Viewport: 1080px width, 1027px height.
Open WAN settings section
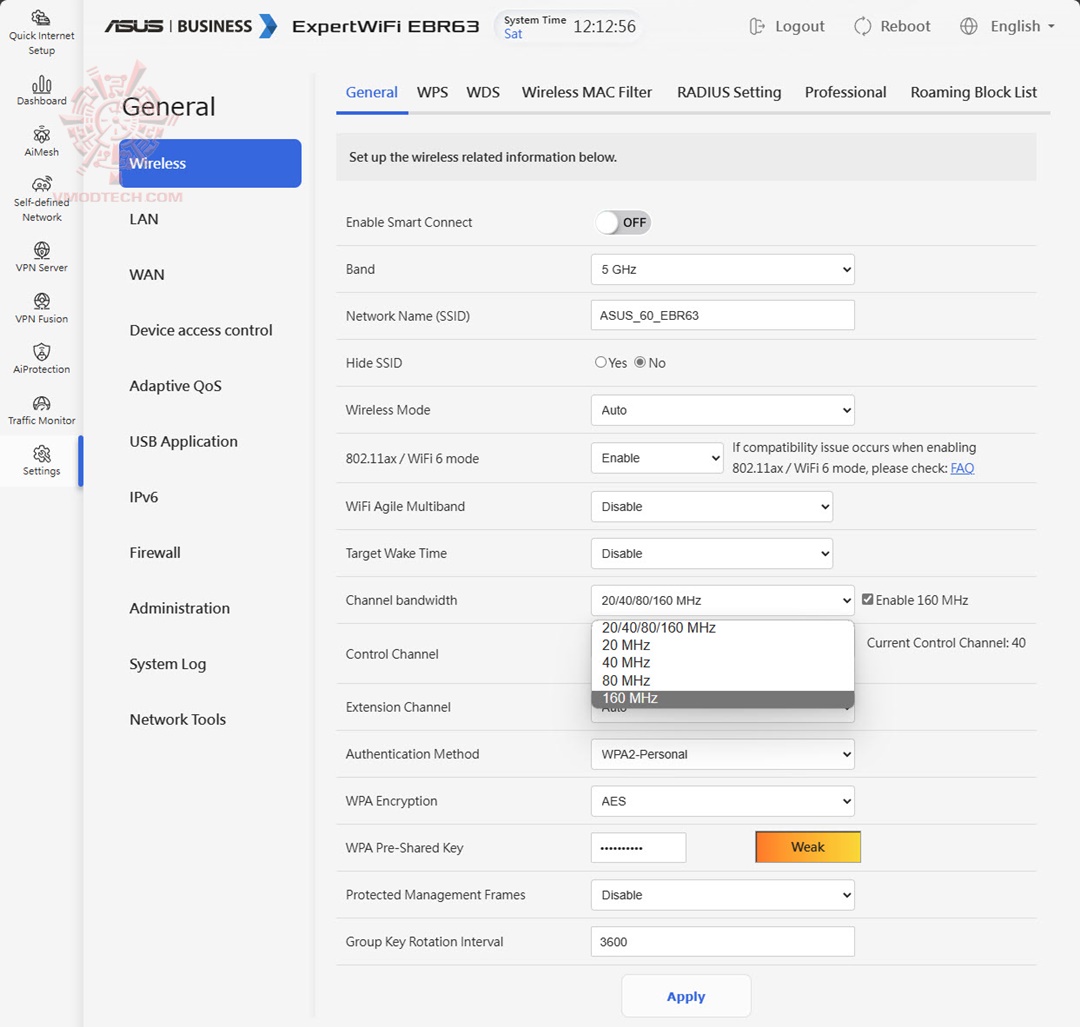click(x=147, y=275)
